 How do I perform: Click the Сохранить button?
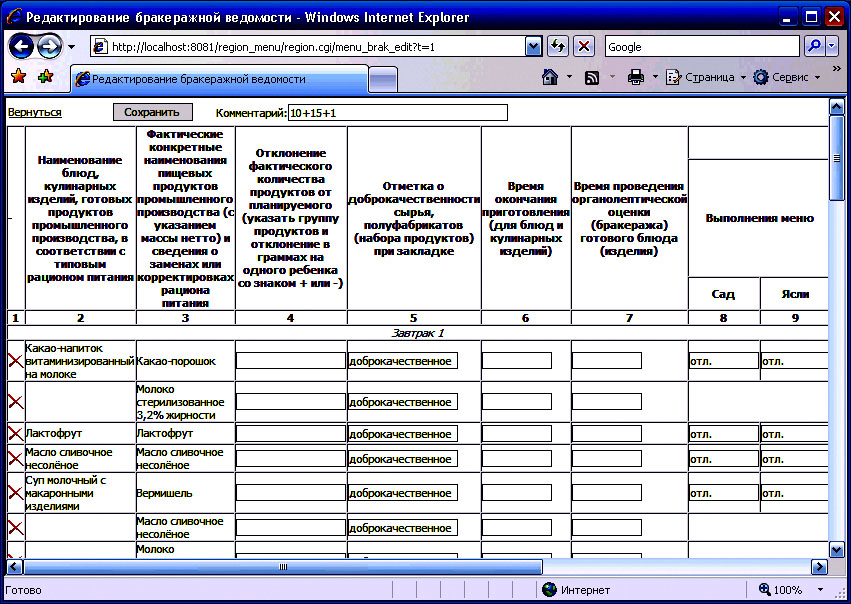[152, 112]
